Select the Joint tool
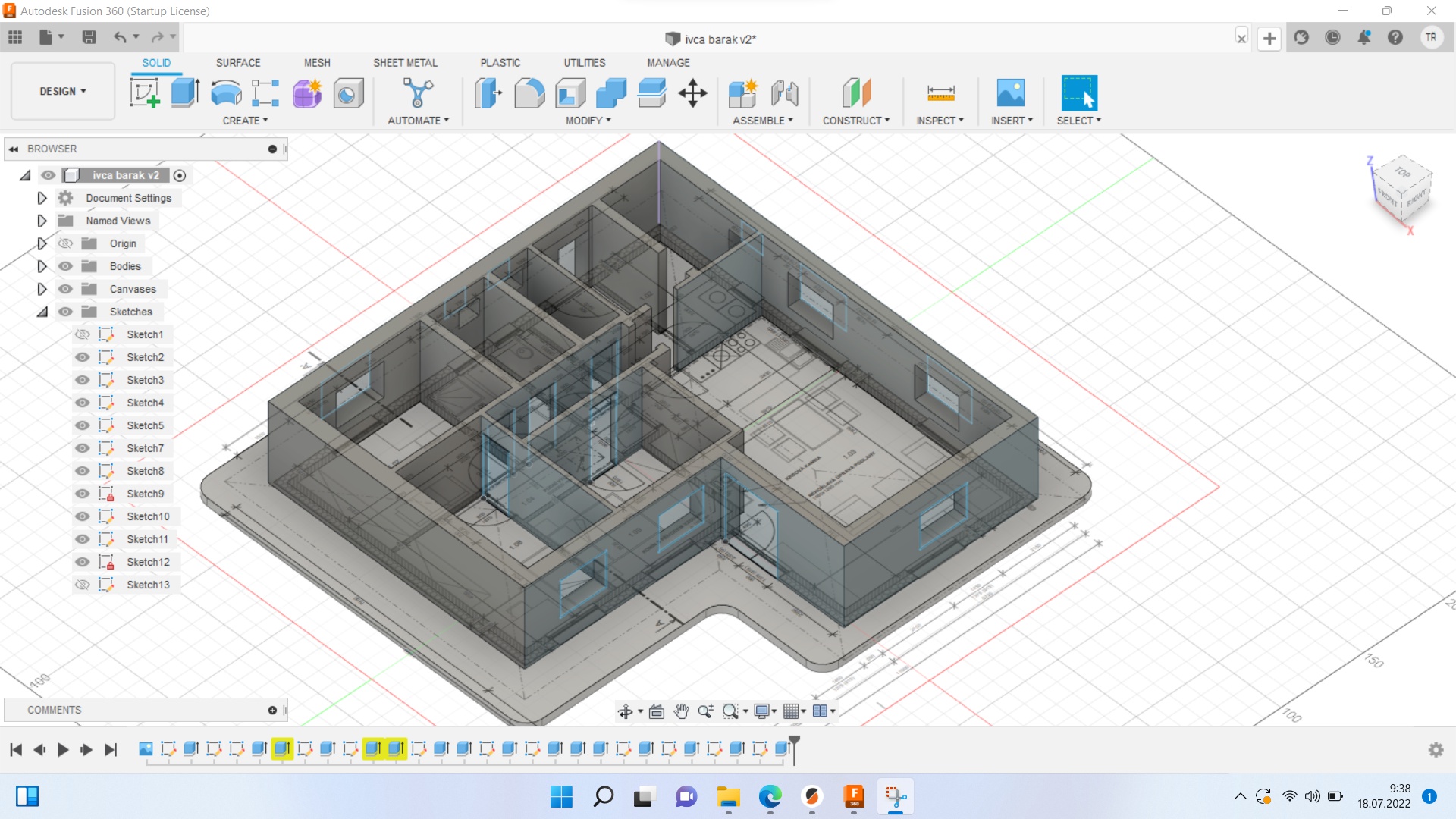 (x=785, y=93)
